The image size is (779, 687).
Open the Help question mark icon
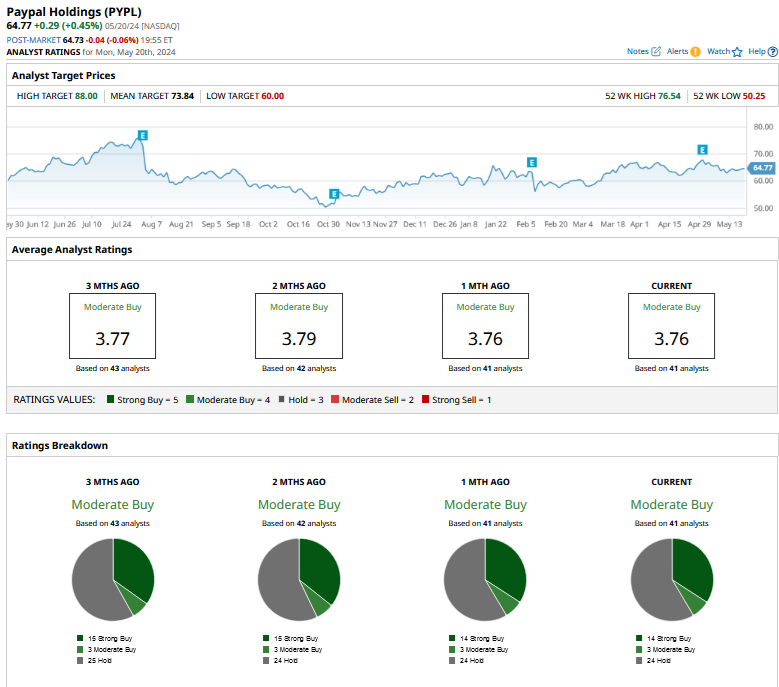click(772, 51)
